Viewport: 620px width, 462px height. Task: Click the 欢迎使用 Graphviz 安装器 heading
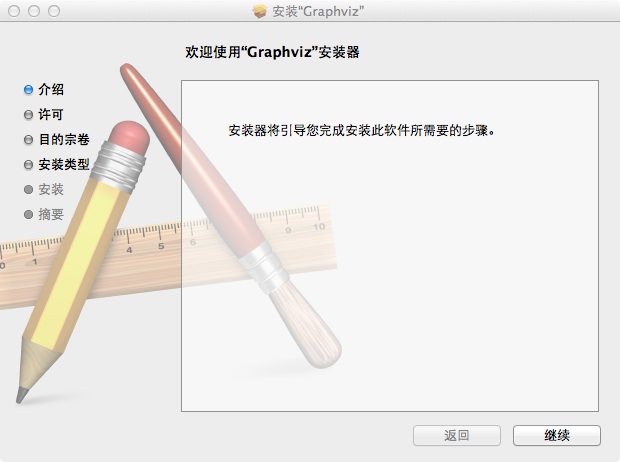pos(272,52)
